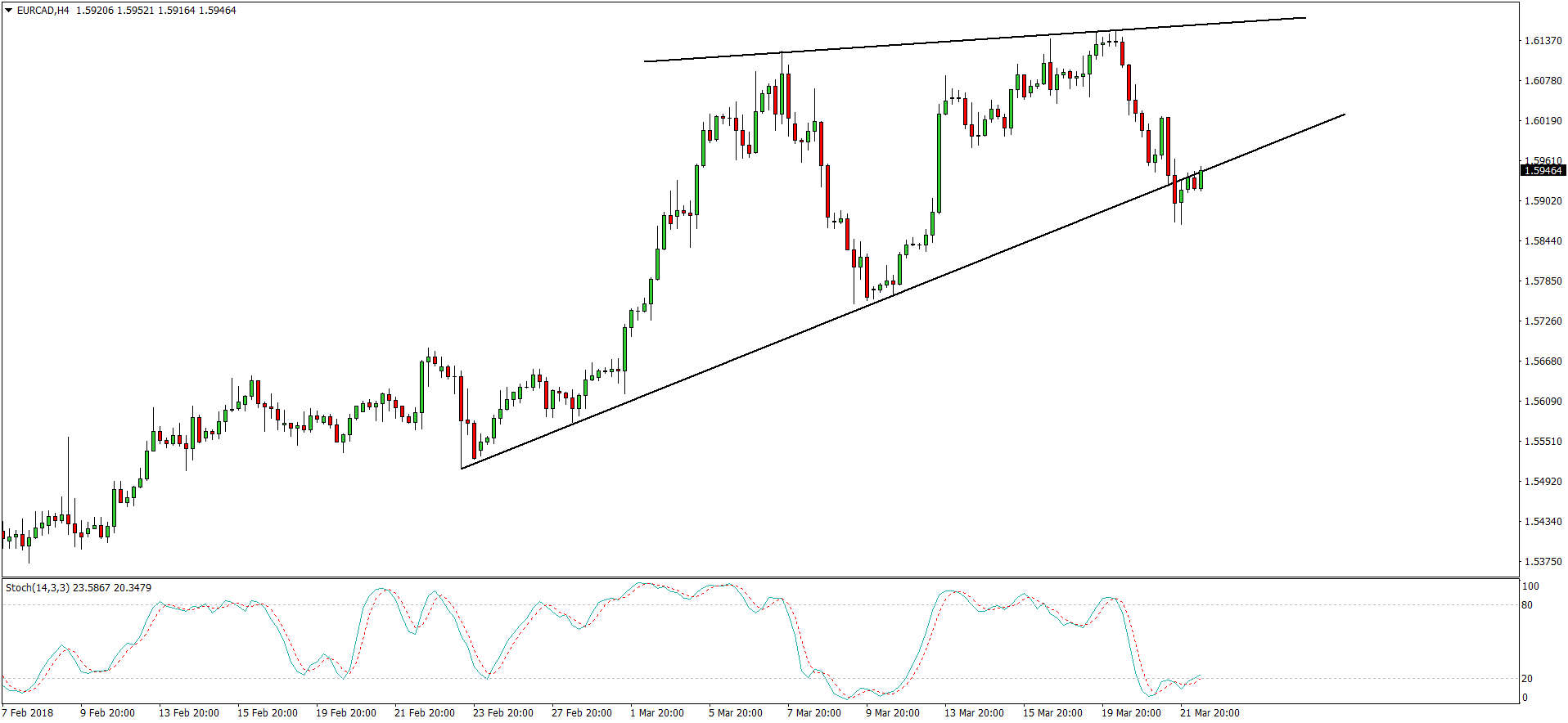
Task: Select the upper resistance trendline
Action: pyautogui.click(x=974, y=39)
